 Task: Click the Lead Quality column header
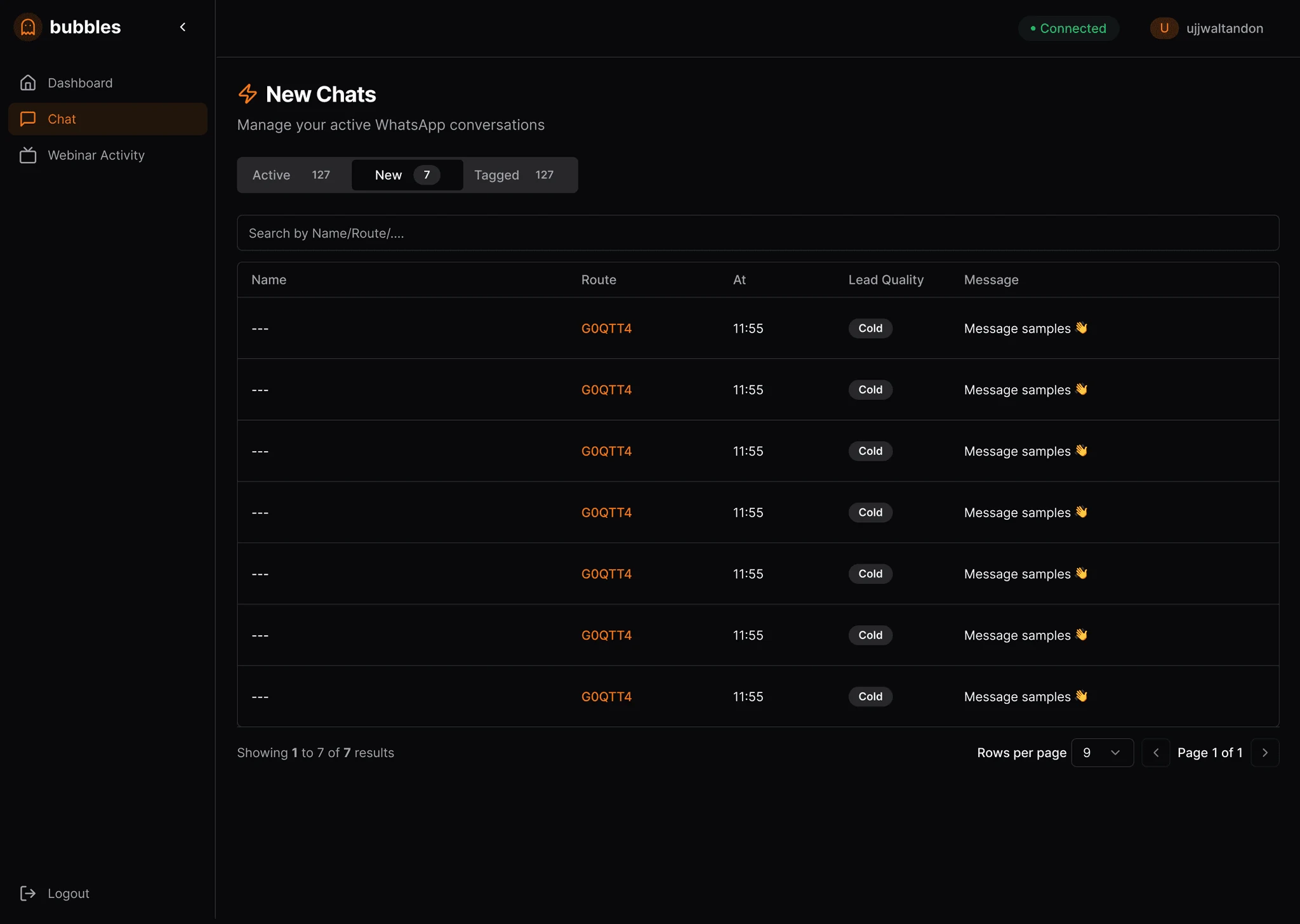886,280
